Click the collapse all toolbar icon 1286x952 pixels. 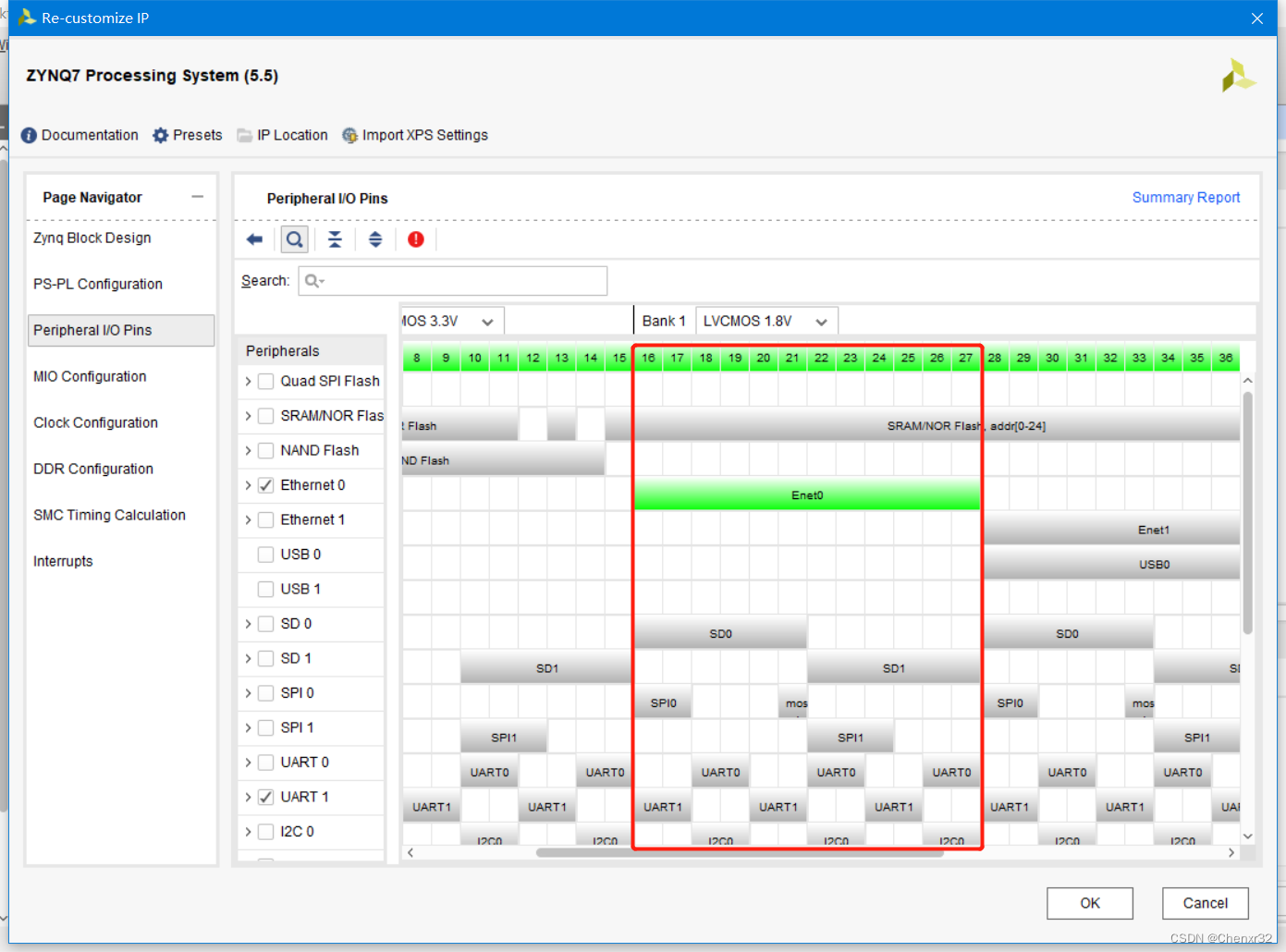(335, 239)
